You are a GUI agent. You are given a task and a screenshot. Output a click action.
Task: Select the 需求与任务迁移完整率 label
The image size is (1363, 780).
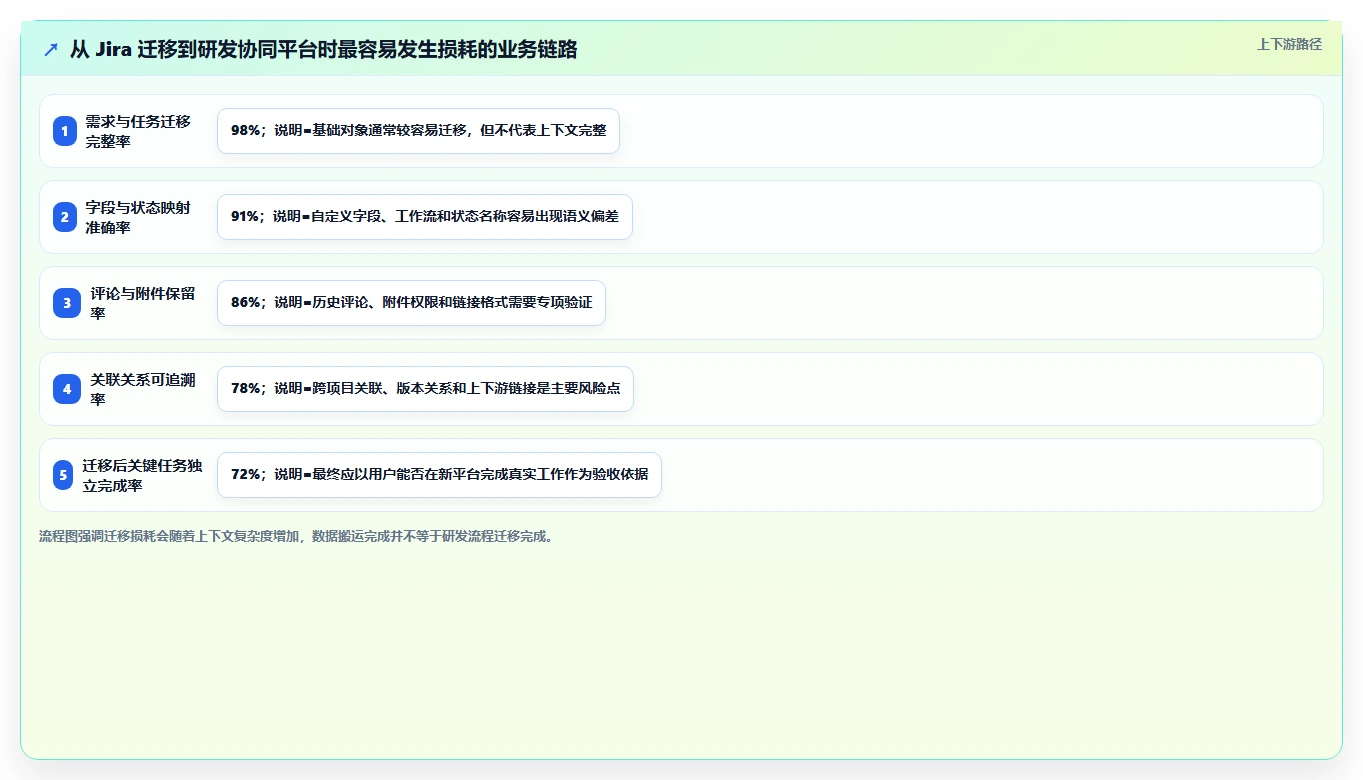(138, 131)
